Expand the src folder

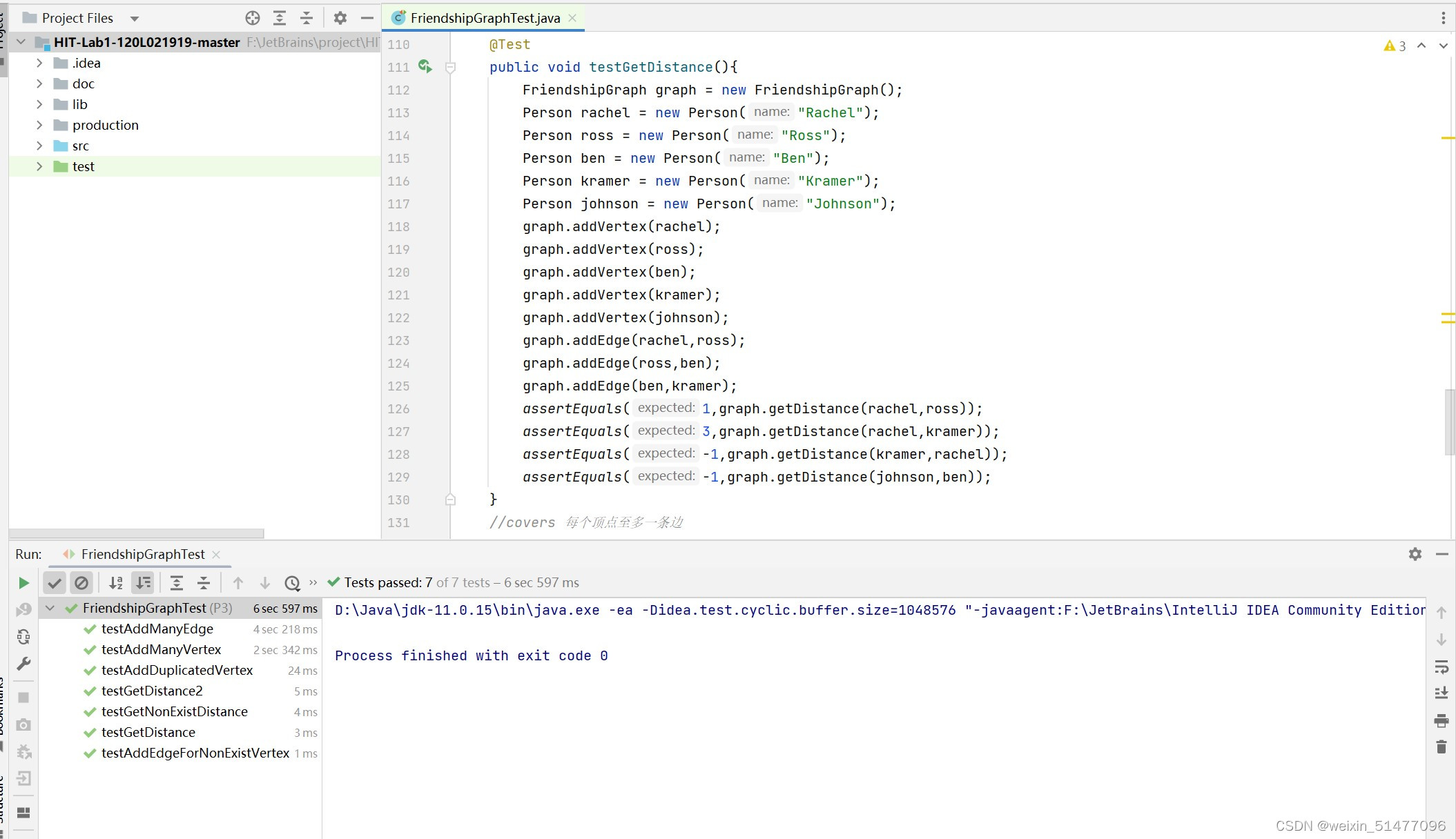point(39,146)
